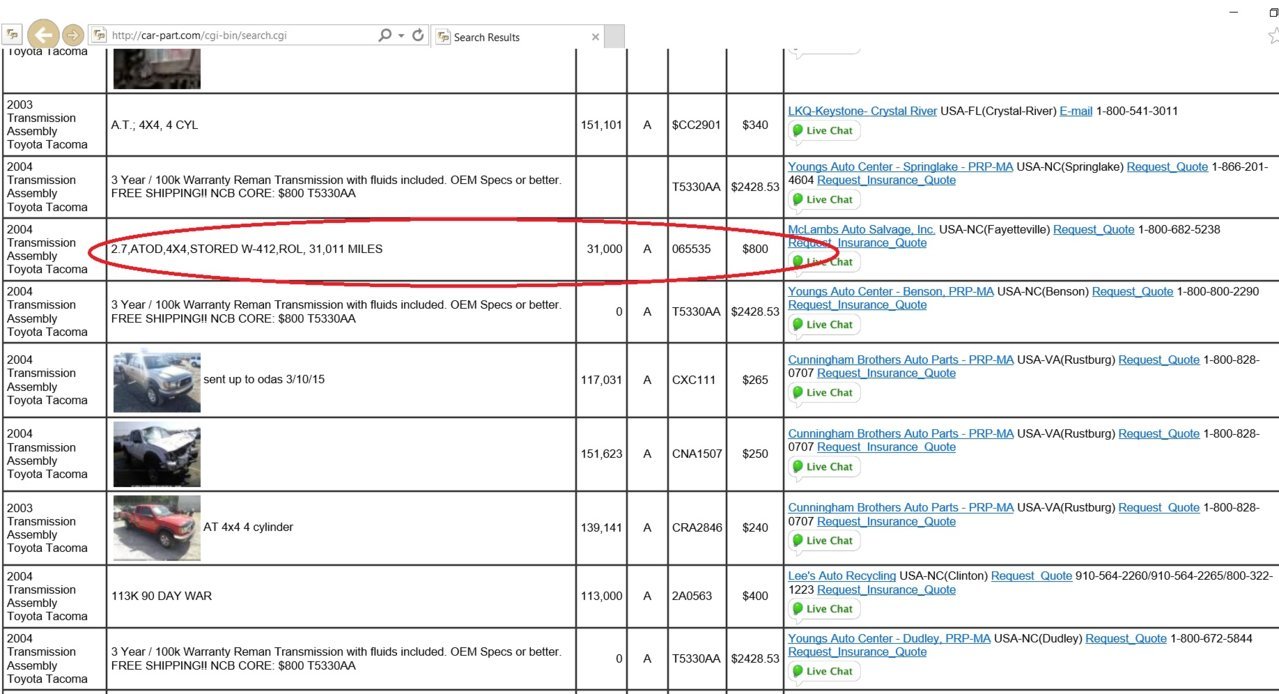Click the 113K 90 DAY WAR description
Image resolution: width=1279 pixels, height=694 pixels.
point(161,596)
